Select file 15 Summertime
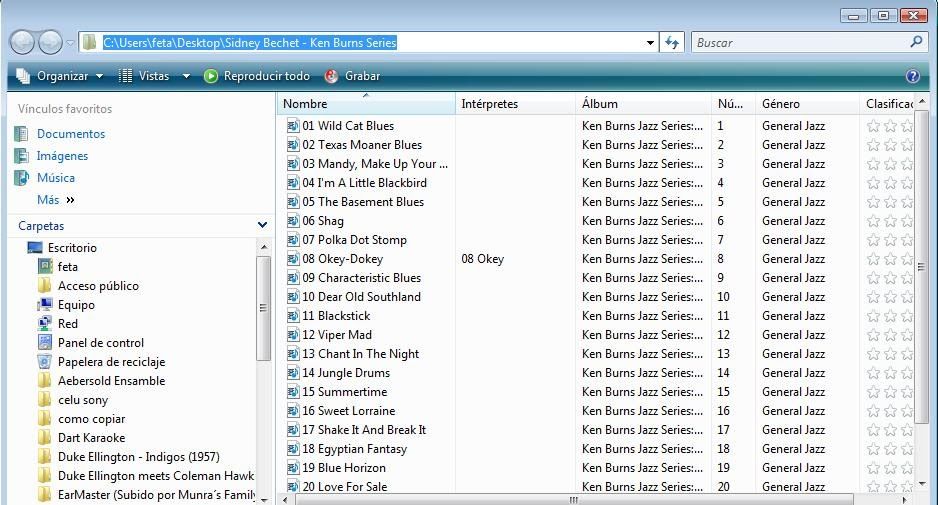 [x=345, y=392]
